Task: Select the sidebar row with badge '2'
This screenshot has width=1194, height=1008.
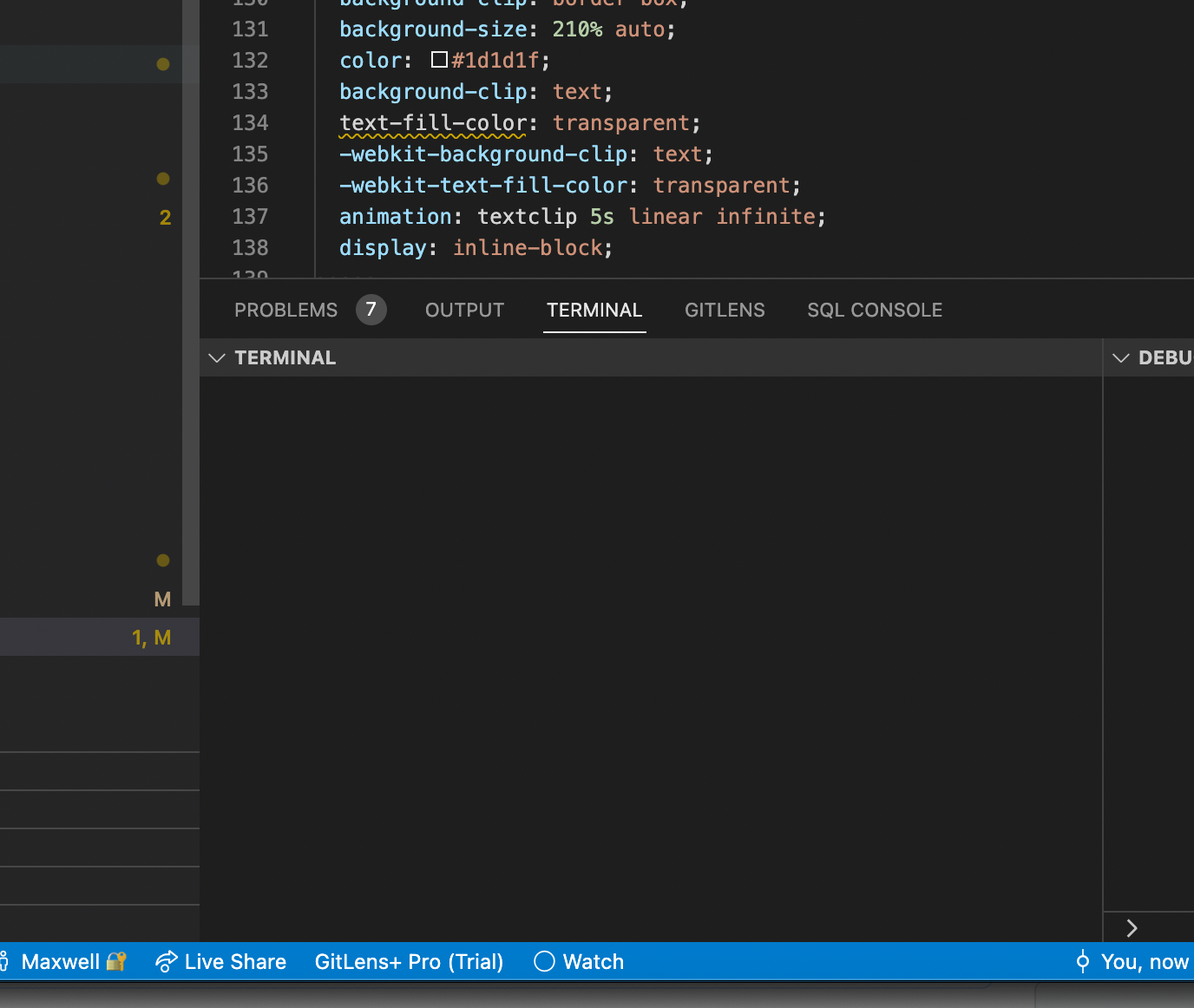Action: point(91,217)
